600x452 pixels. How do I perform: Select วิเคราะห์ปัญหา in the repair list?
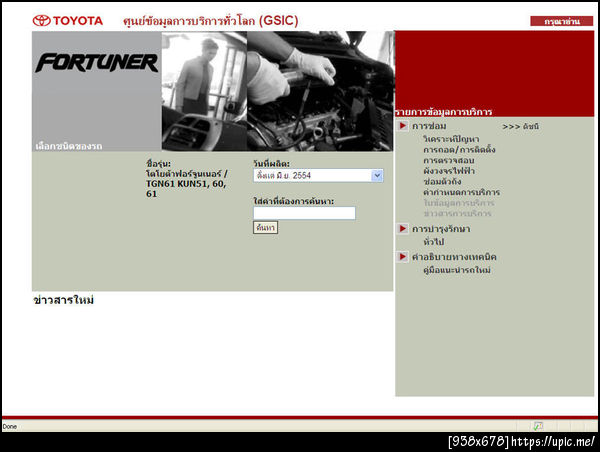click(x=451, y=139)
